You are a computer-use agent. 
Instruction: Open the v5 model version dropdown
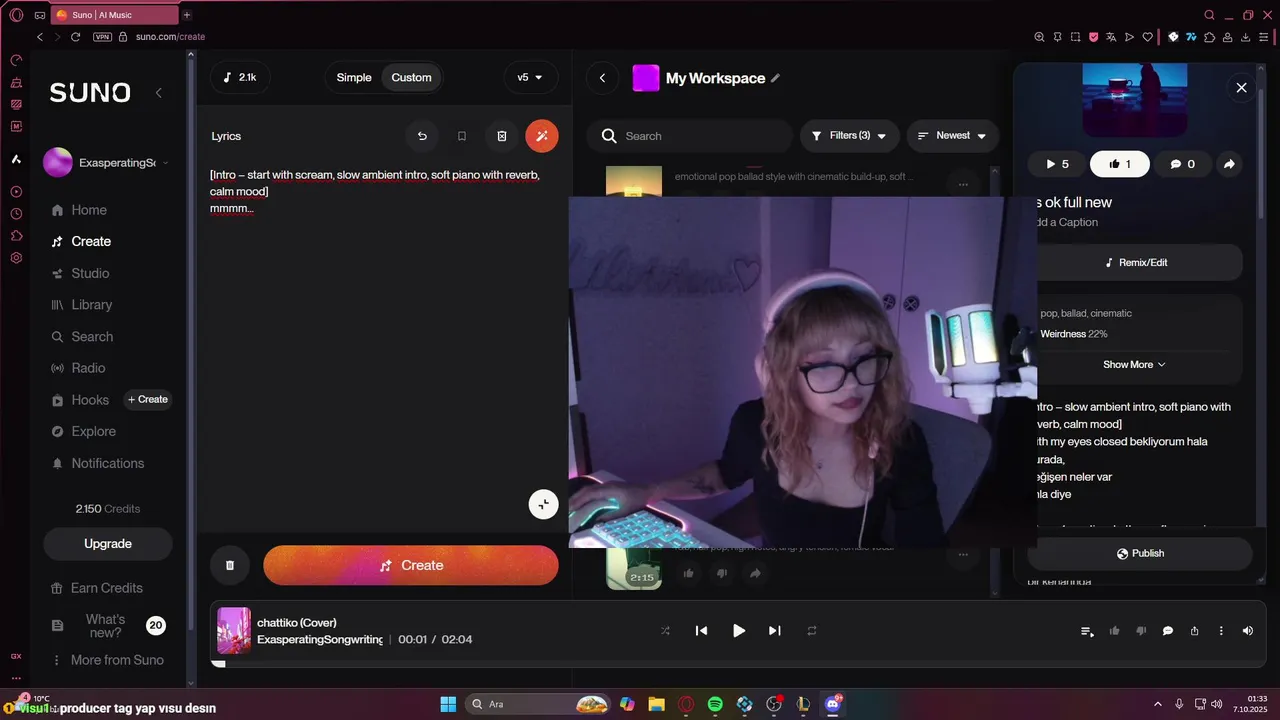(x=530, y=78)
